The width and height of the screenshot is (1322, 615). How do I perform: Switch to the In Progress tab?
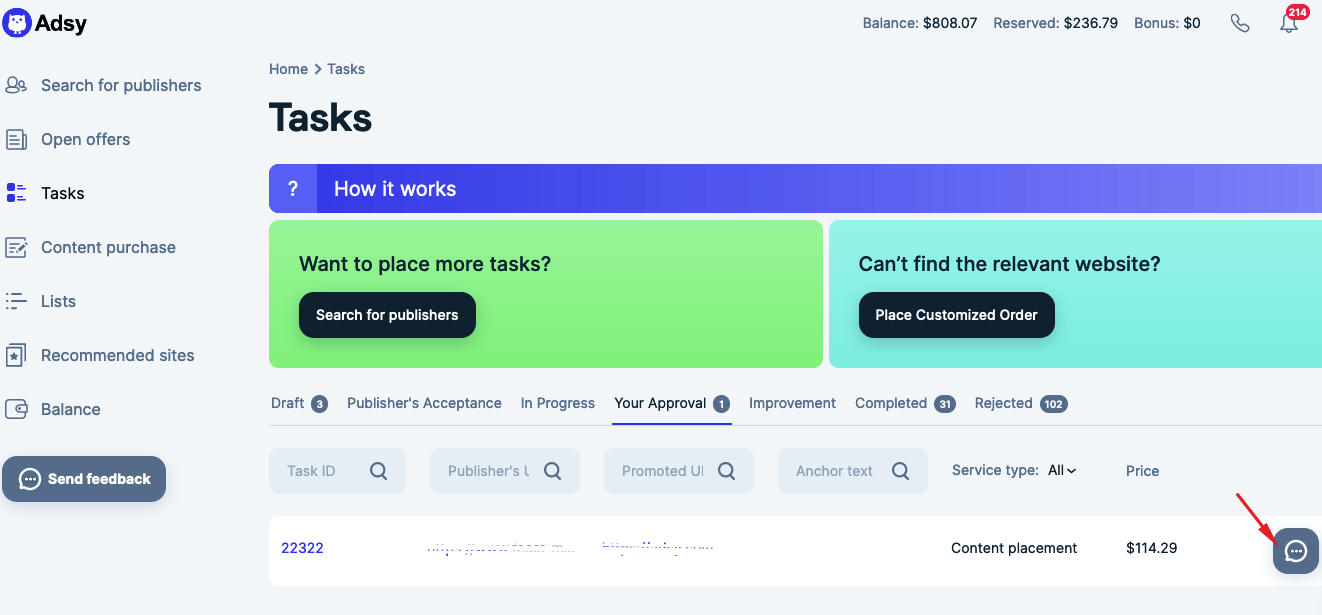point(558,403)
